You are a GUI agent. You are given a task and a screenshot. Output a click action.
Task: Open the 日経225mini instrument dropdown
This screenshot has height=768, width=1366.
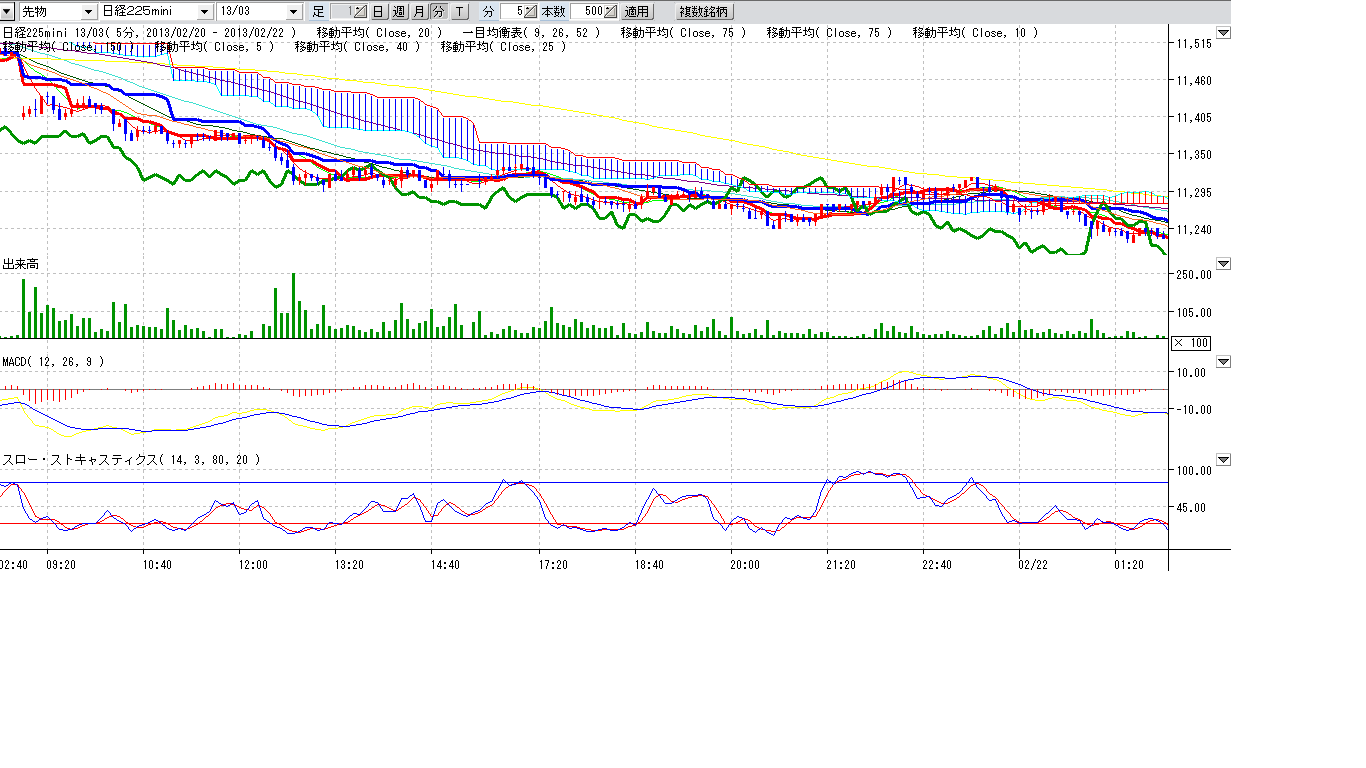[205, 12]
